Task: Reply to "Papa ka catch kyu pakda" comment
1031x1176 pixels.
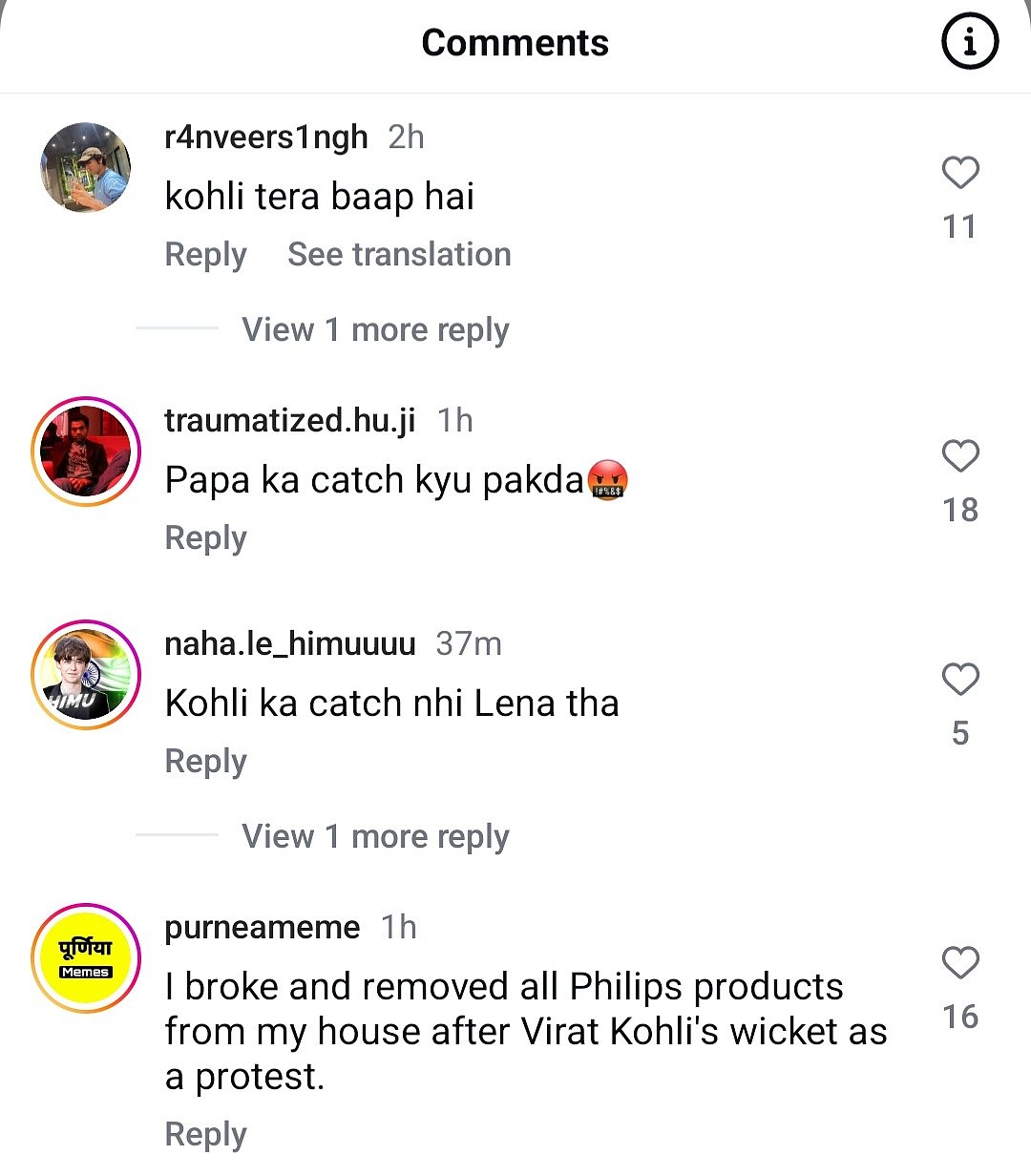Action: pyautogui.click(x=205, y=538)
